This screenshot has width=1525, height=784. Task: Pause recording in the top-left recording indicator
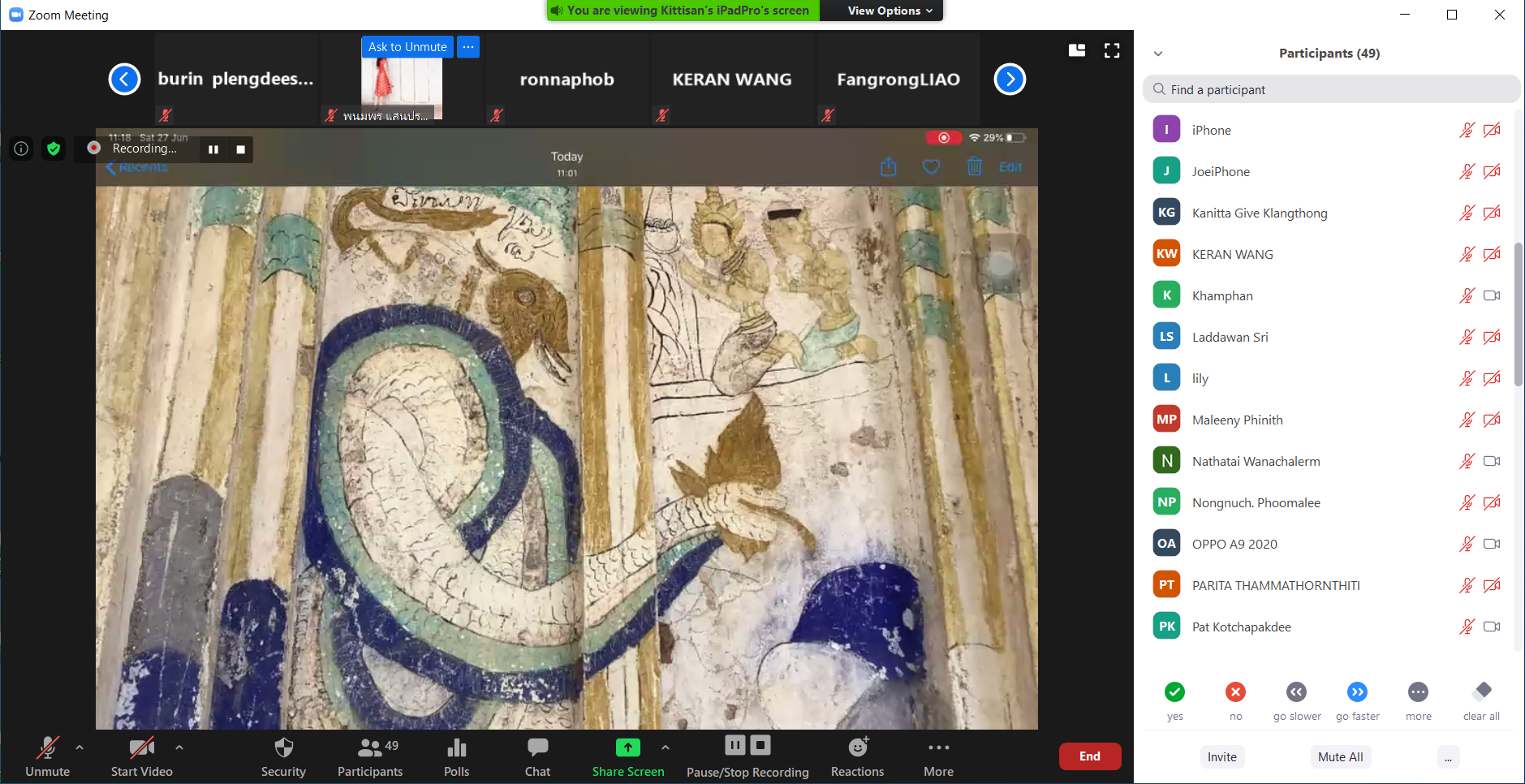(x=213, y=149)
